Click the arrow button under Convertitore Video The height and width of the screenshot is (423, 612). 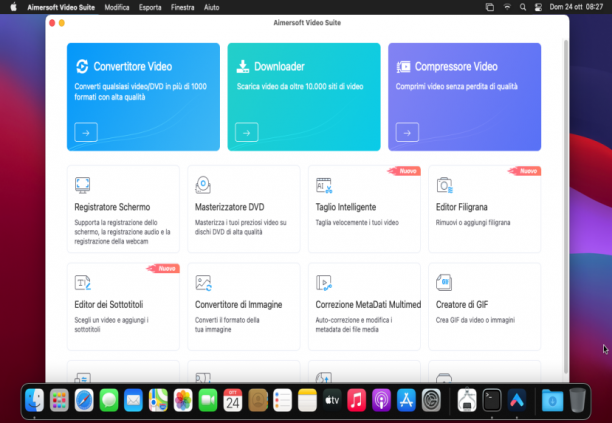pos(86,132)
